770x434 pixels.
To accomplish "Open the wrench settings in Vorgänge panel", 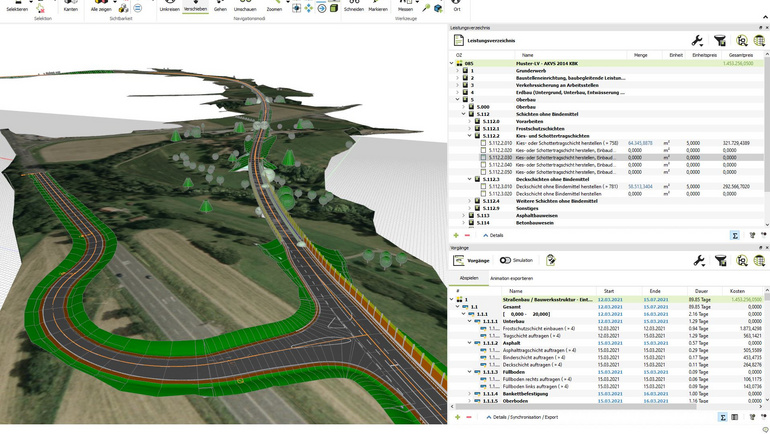I will [x=699, y=261].
